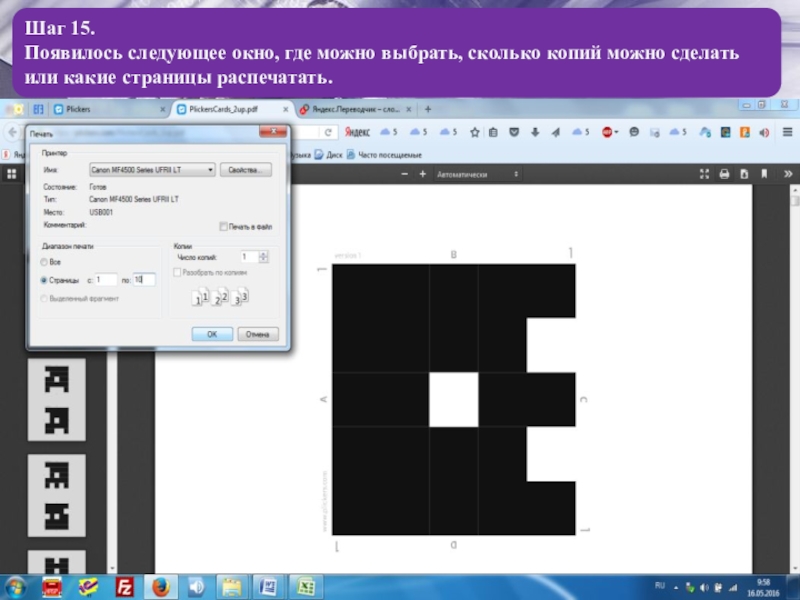Click the RU language indicator in the tray
800x600 pixels.
click(x=660, y=586)
